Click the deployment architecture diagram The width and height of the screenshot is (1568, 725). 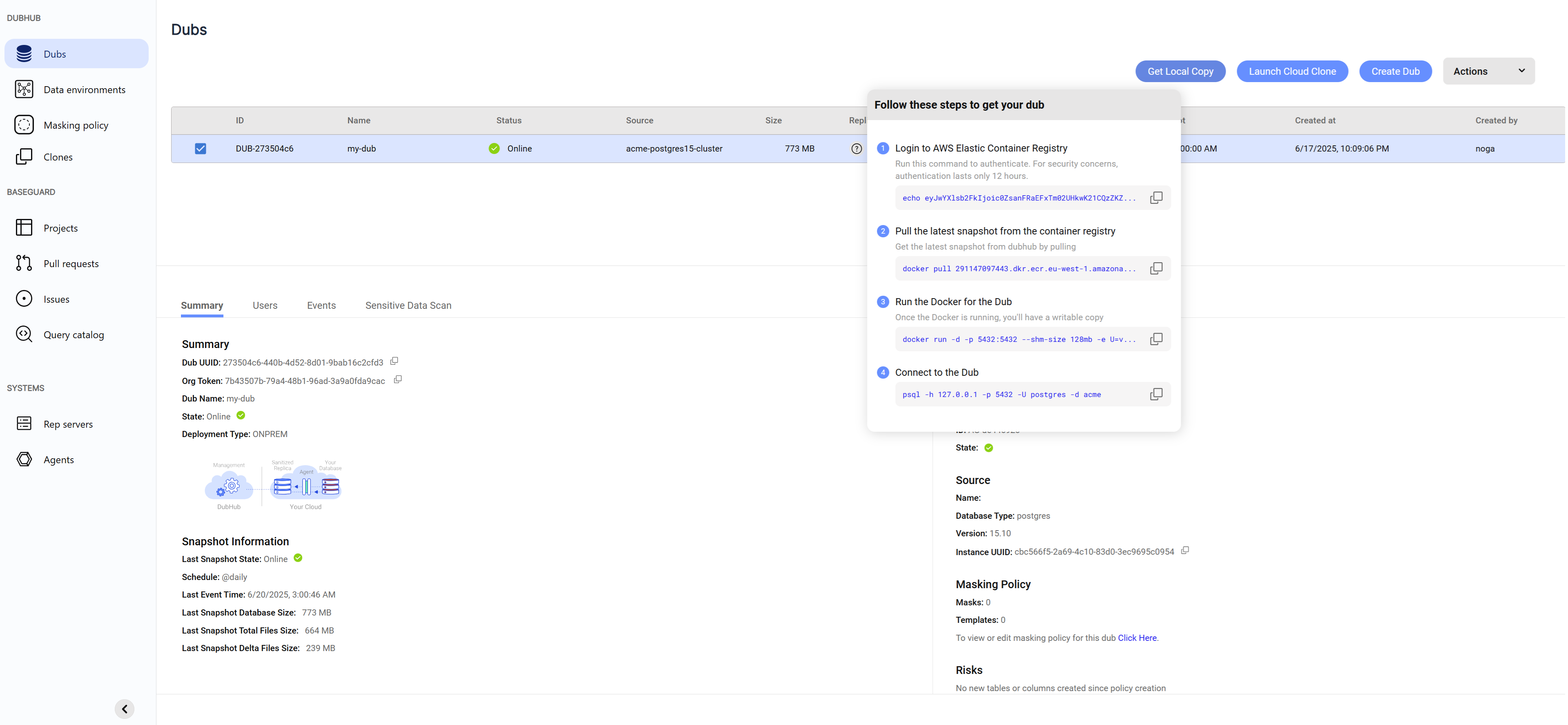(x=274, y=485)
